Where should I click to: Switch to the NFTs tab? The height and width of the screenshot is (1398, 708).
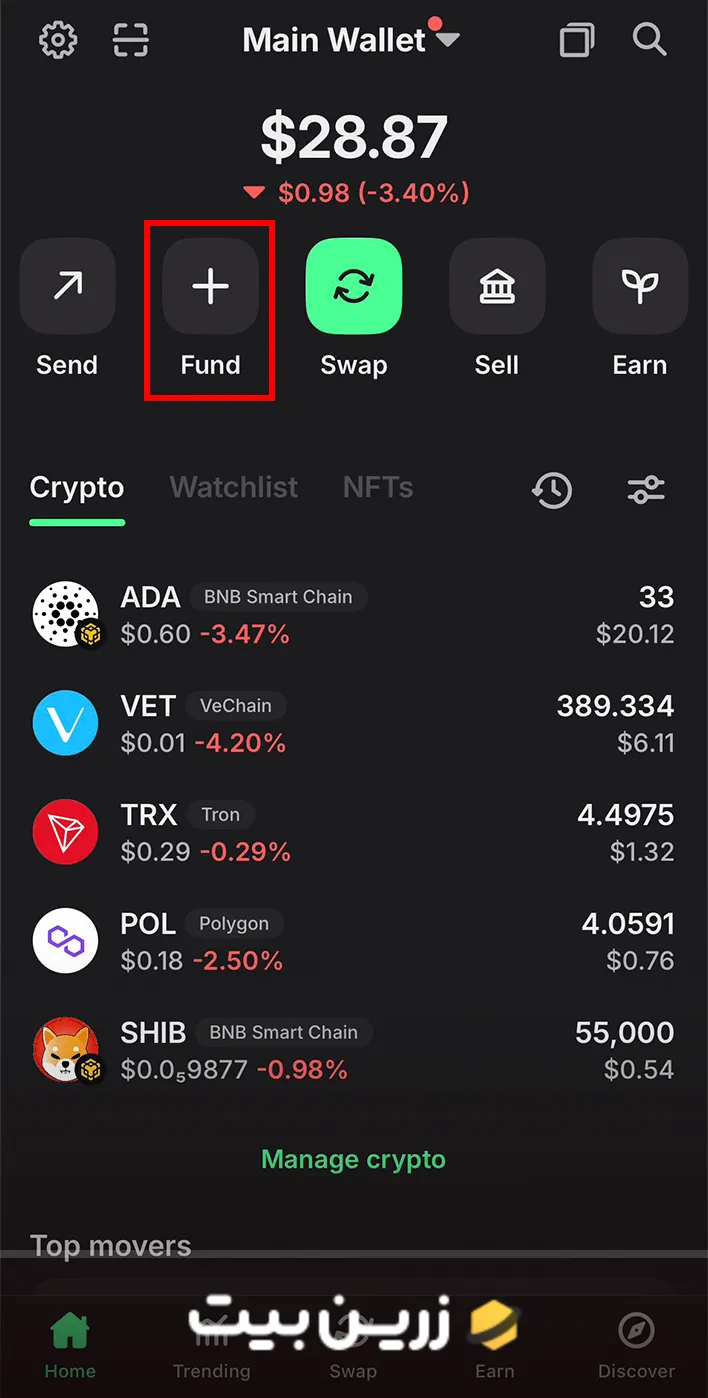pos(378,488)
